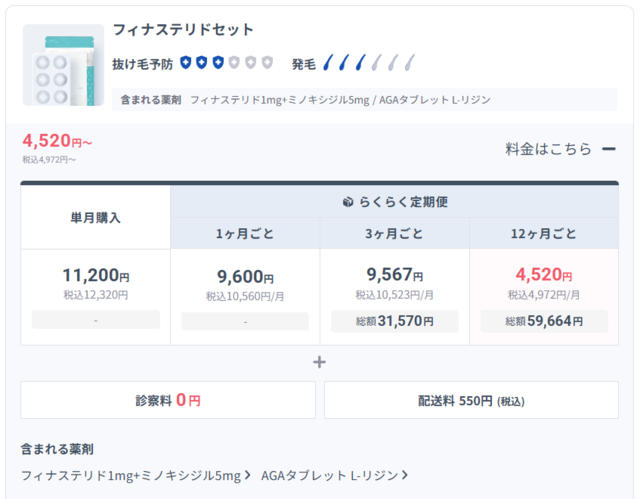Open the フィナステリド1mg+ミノキシジル5mg link with chevron
Image resolution: width=640 pixels, height=499 pixels.
pos(135,475)
